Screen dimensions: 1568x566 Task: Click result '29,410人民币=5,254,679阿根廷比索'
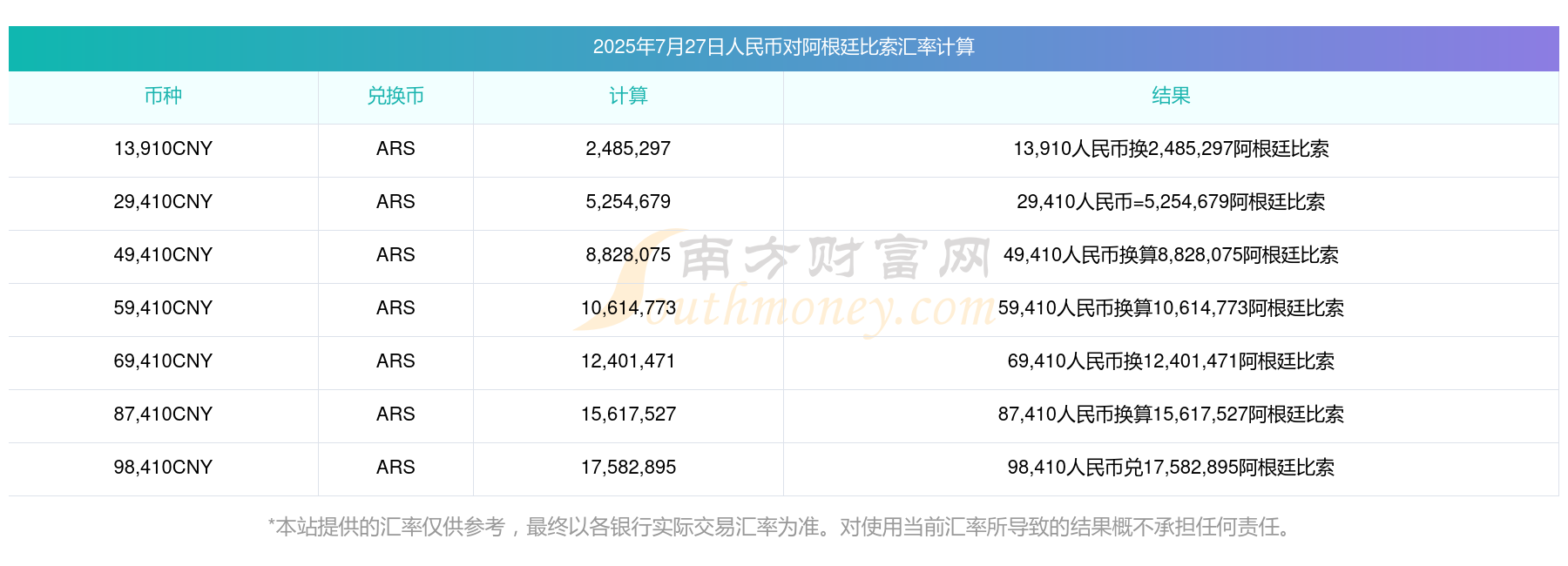pos(1171,202)
